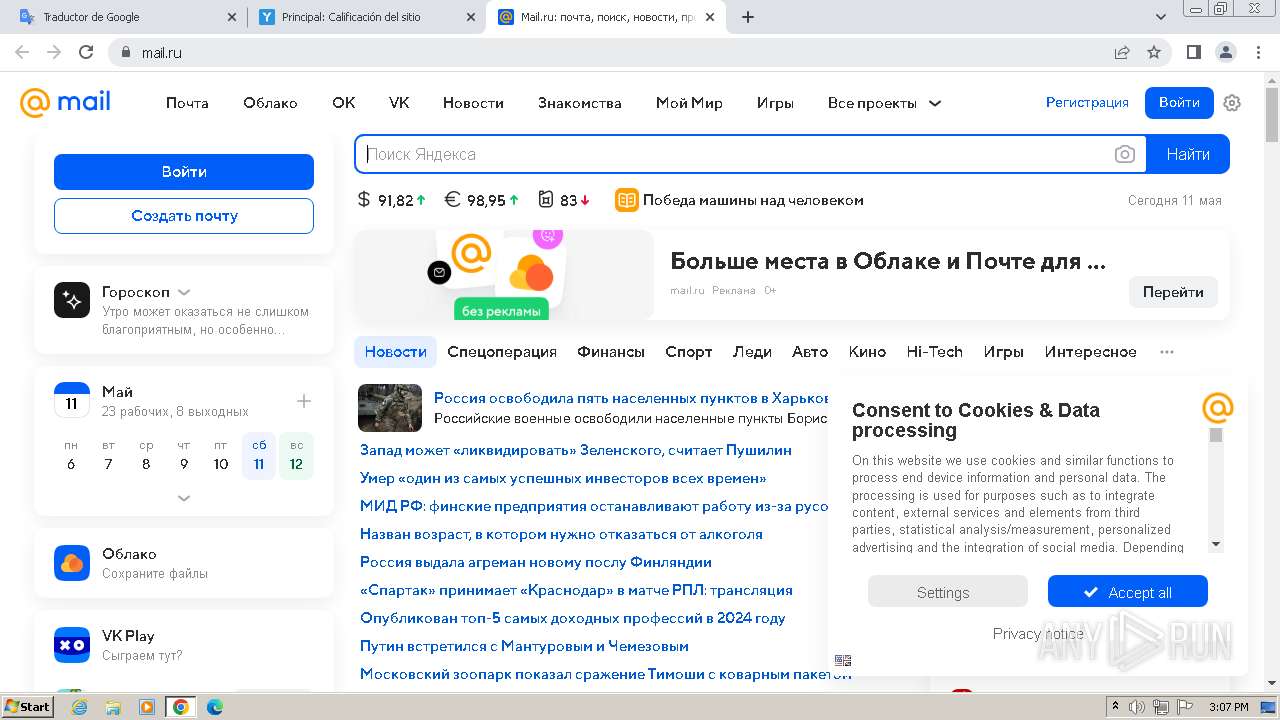
Task: Switch to the Principal: Calificación del sitio tab
Action: pos(367,17)
